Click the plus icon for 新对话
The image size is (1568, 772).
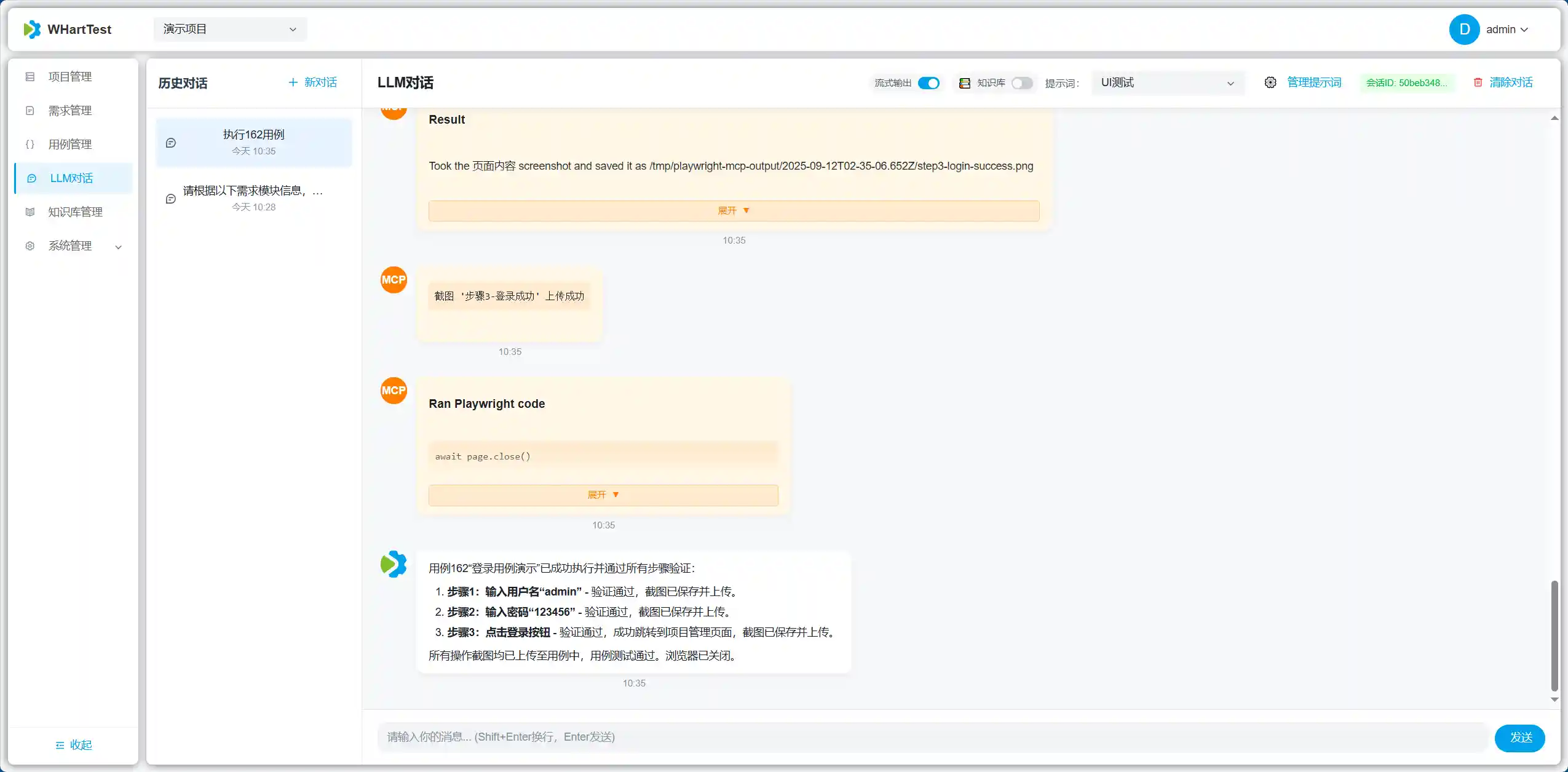coord(293,82)
